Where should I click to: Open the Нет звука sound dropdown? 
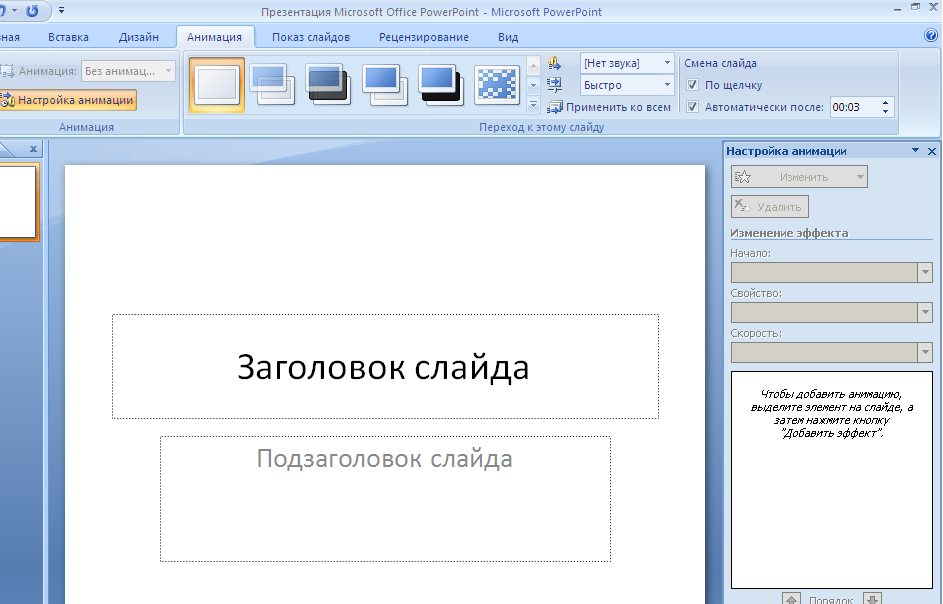(x=667, y=63)
